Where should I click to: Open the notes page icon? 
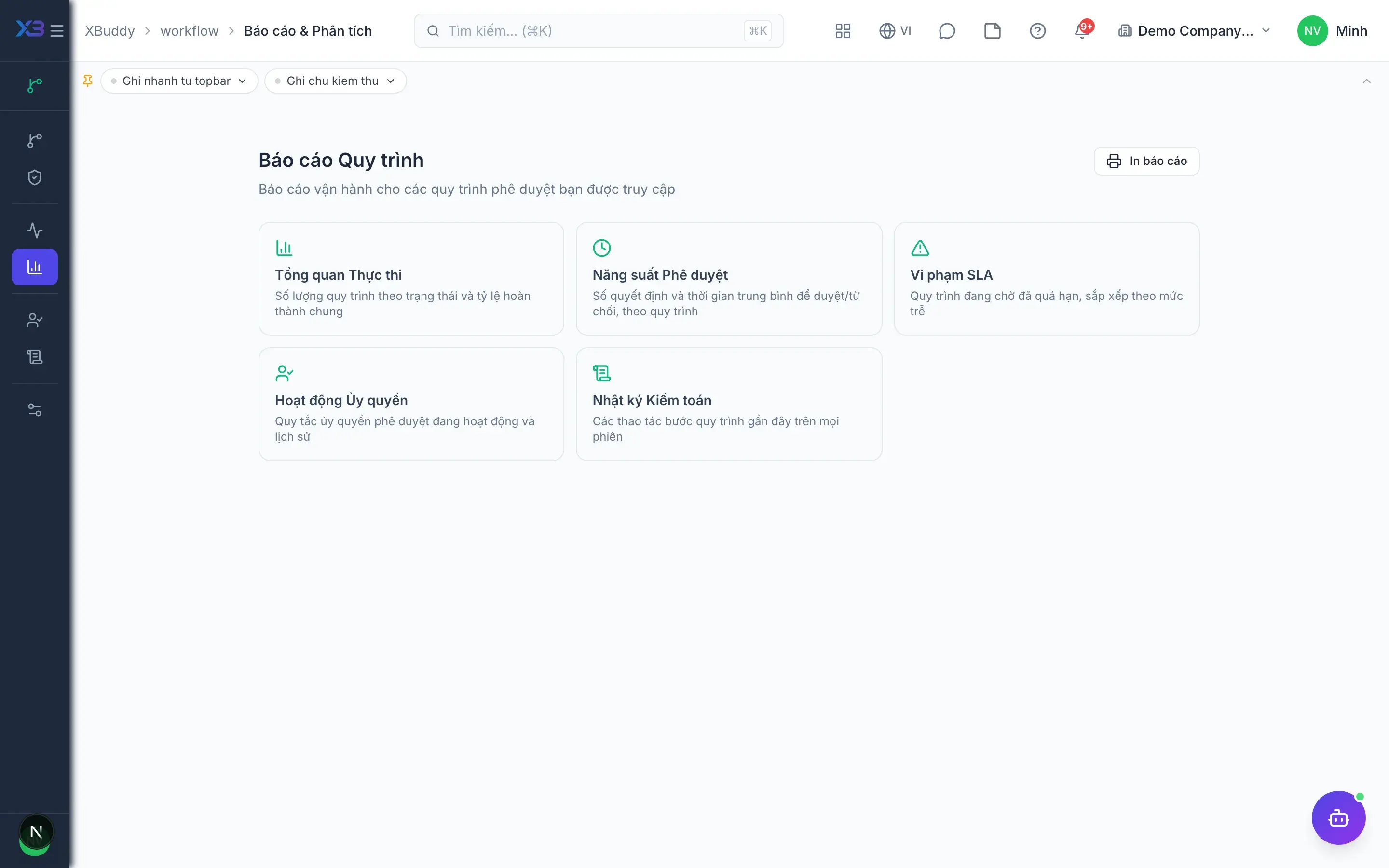992,31
